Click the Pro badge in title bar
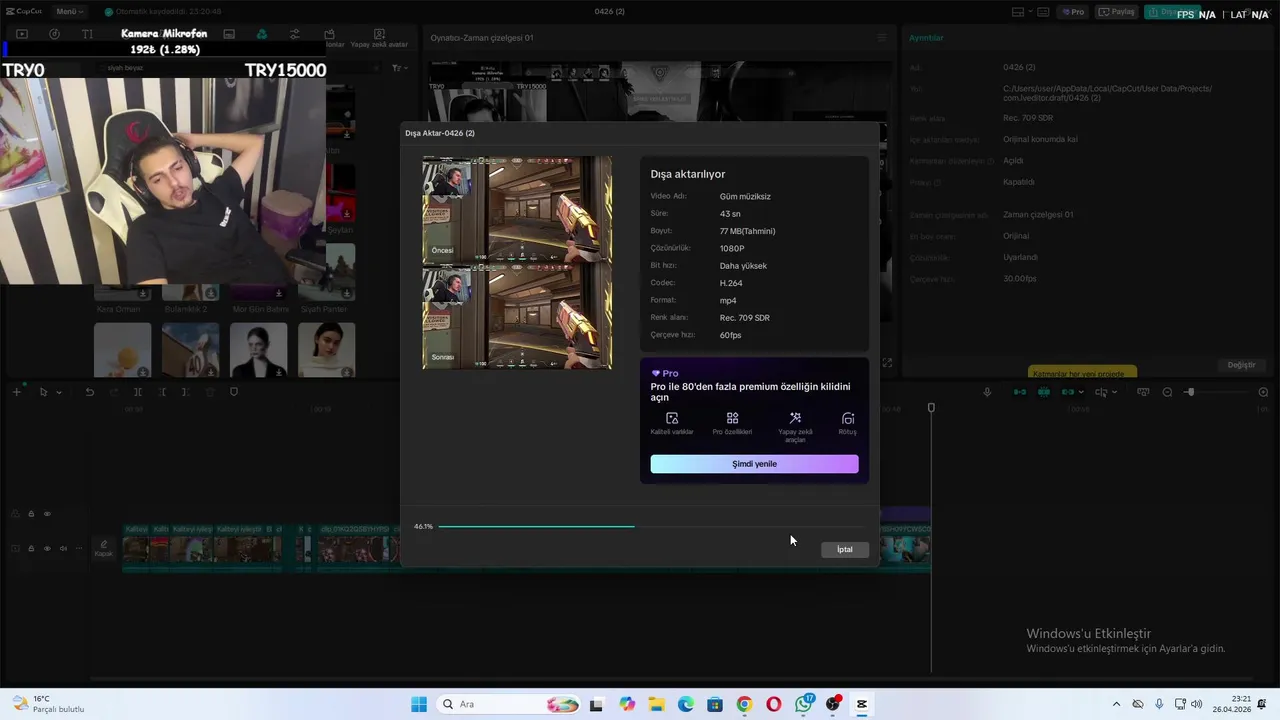The image size is (1280, 720). pyautogui.click(x=1074, y=12)
